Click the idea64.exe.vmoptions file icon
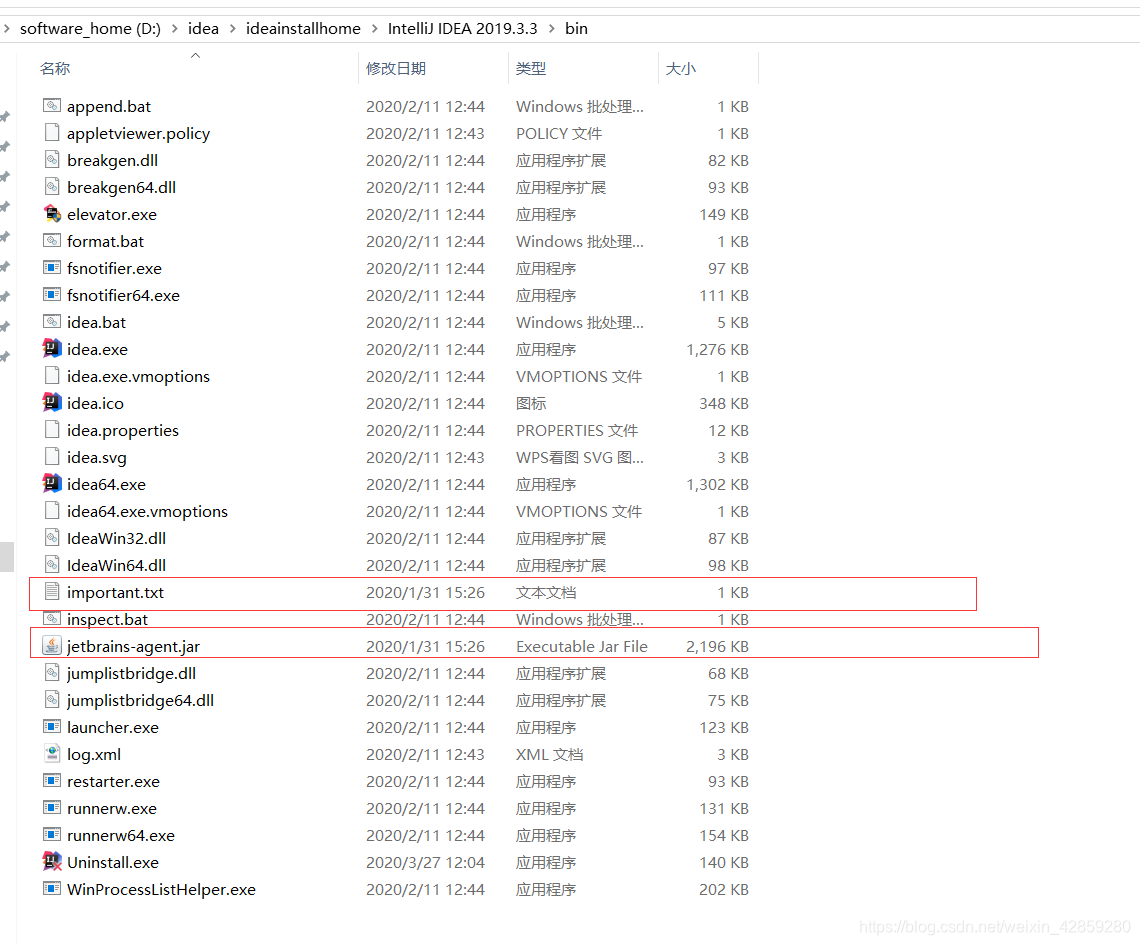Viewport: 1140px width, 945px height. pos(52,510)
